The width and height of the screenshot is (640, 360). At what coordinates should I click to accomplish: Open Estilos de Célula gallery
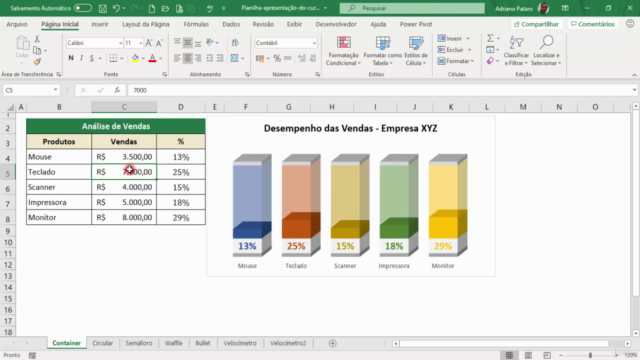[416, 51]
